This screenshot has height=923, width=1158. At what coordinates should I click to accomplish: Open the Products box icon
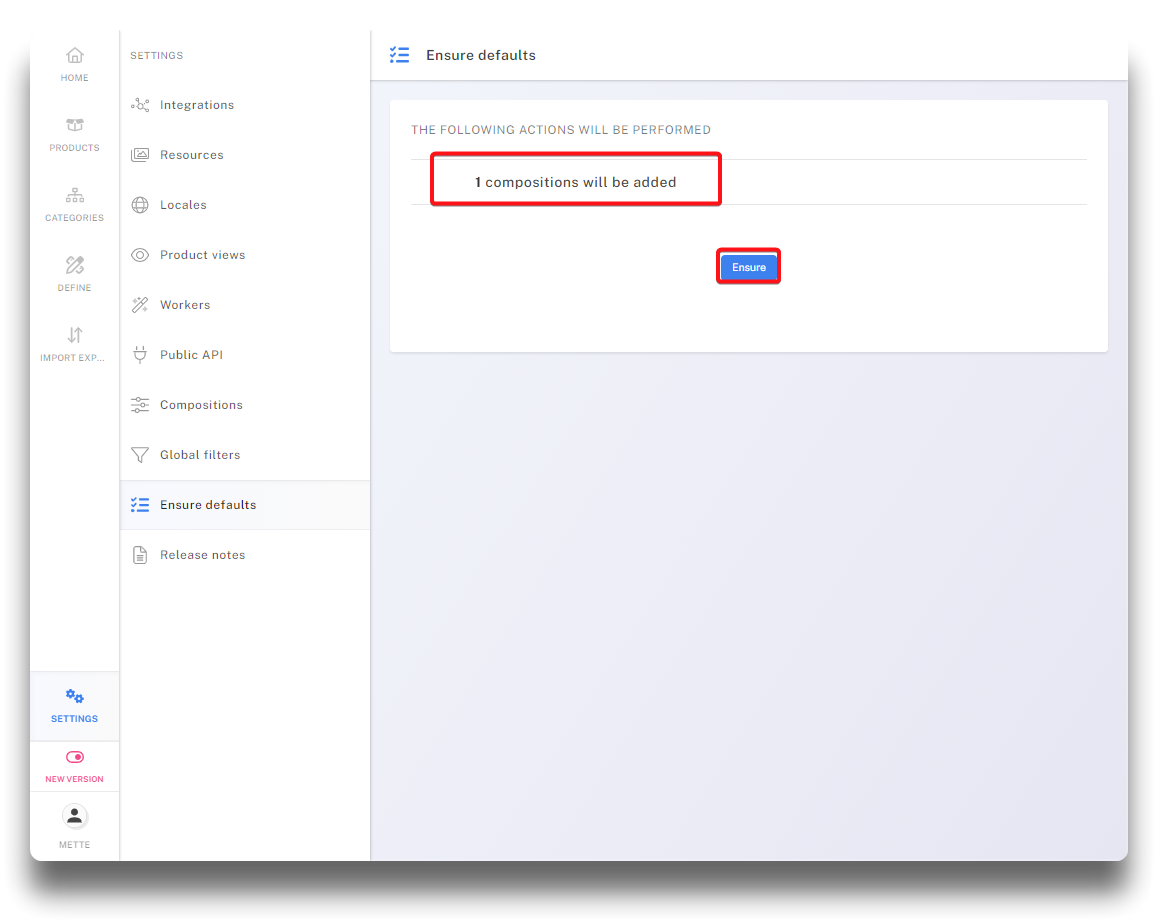point(75,125)
